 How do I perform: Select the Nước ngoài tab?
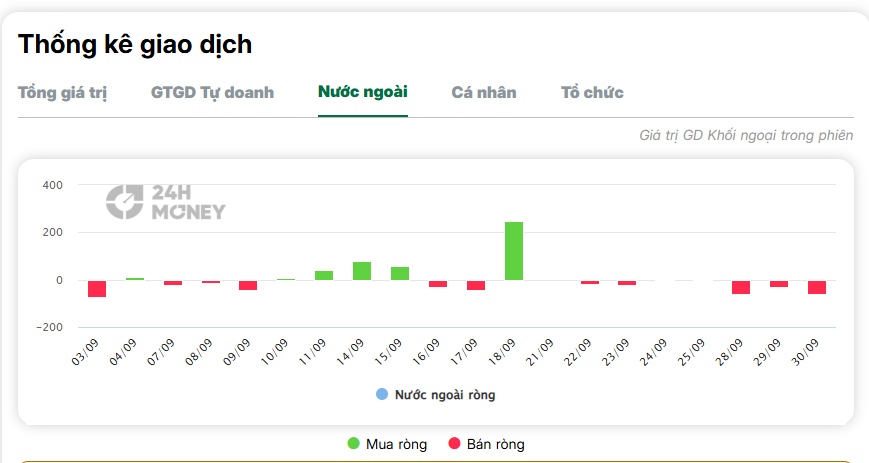(x=363, y=92)
